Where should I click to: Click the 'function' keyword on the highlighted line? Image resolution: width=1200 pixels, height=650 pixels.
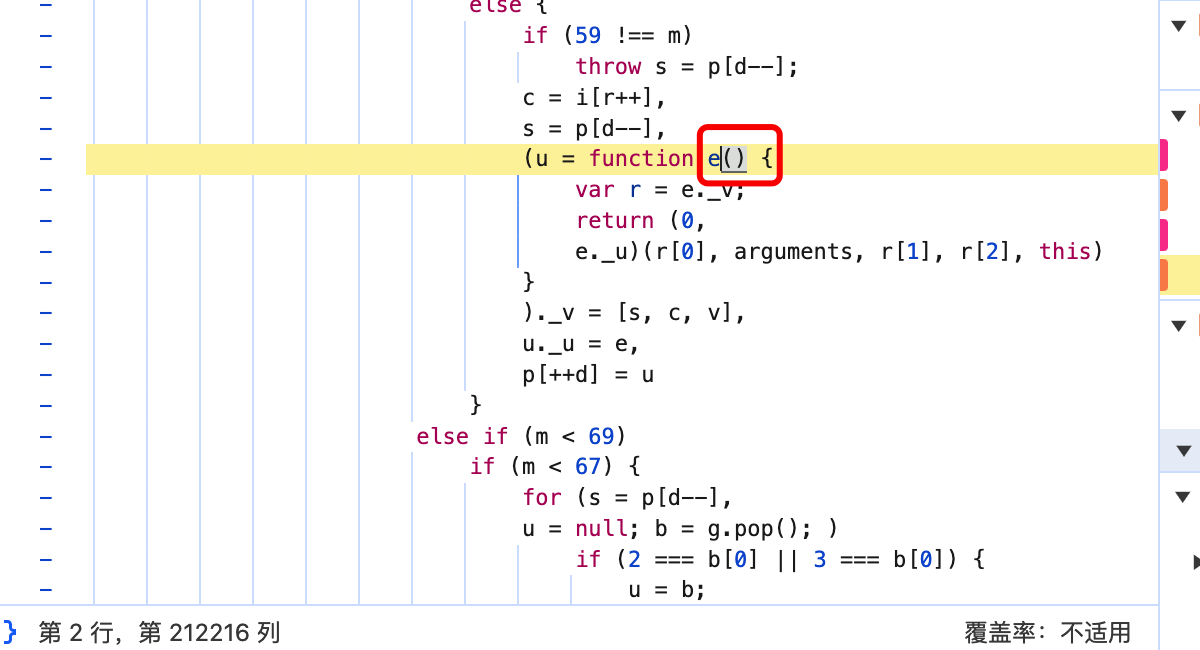(x=641, y=158)
